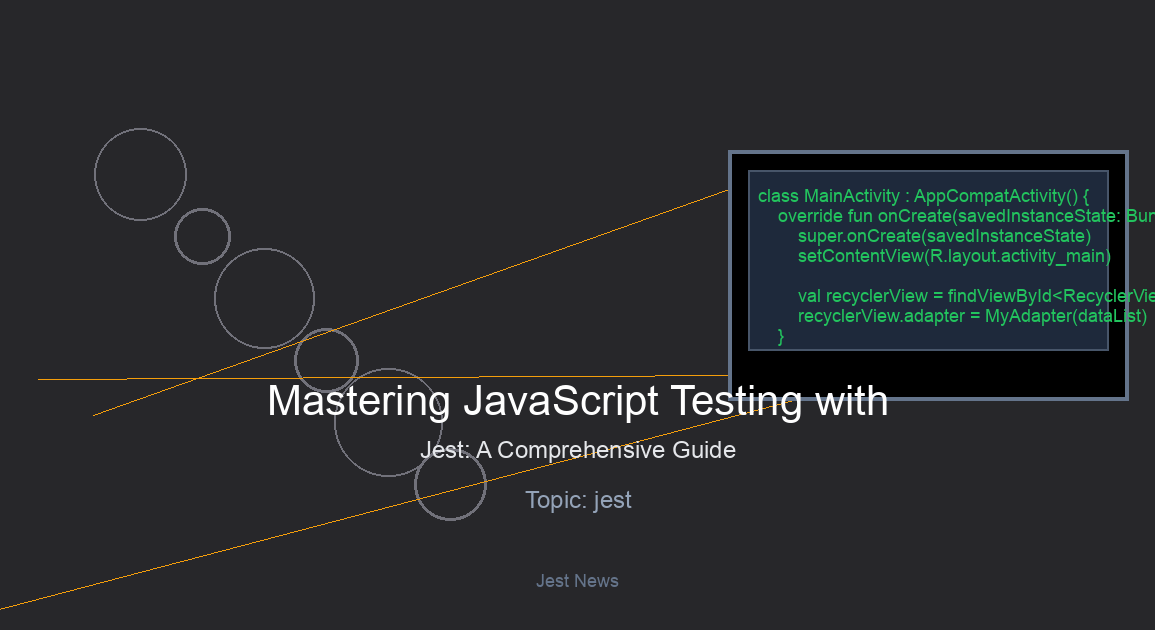The image size is (1155, 630).
Task: Click the upper orange diagonal line
Action: click(x=500, y=270)
